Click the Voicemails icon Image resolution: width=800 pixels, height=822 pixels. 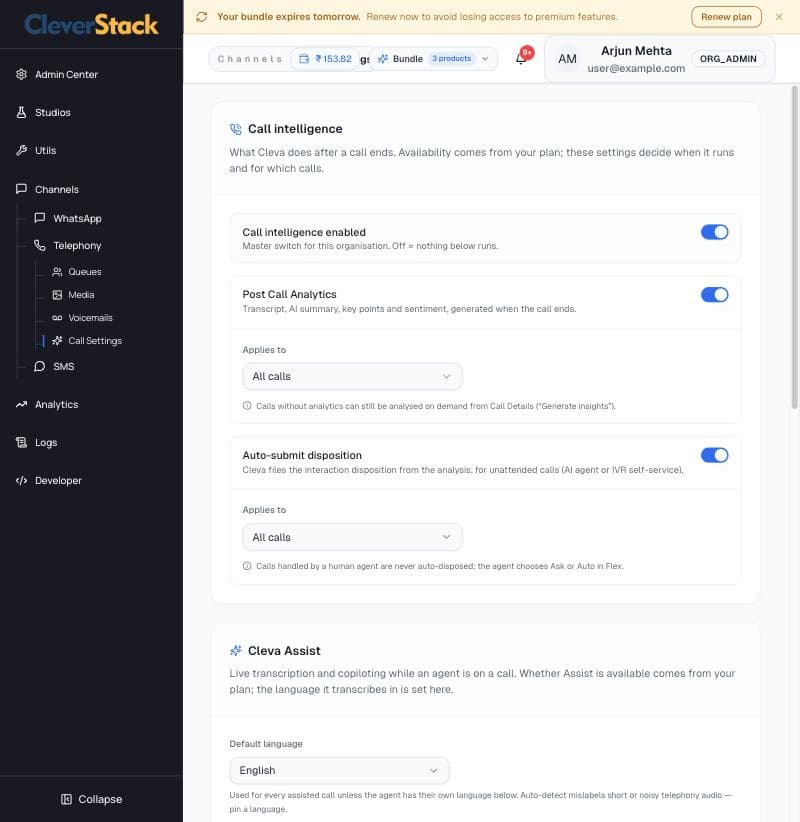coord(57,318)
